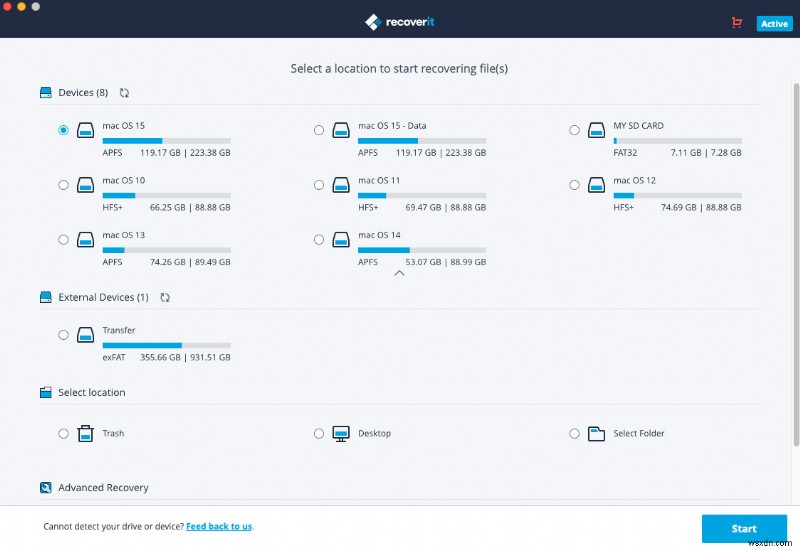The image size is (800, 550).
Task: Click the mac OS 14 storage usage bar
Action: tap(422, 250)
